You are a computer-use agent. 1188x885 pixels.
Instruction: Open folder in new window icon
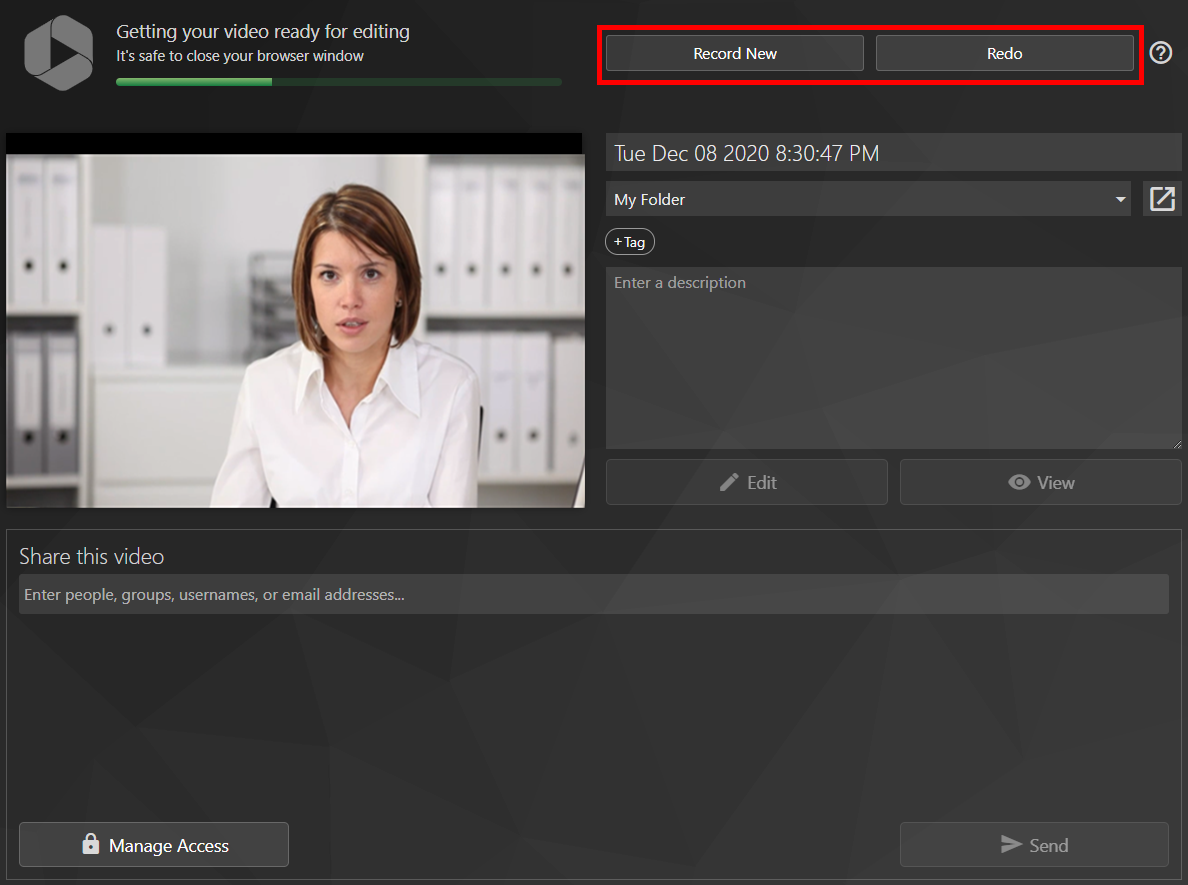[x=1161, y=199]
